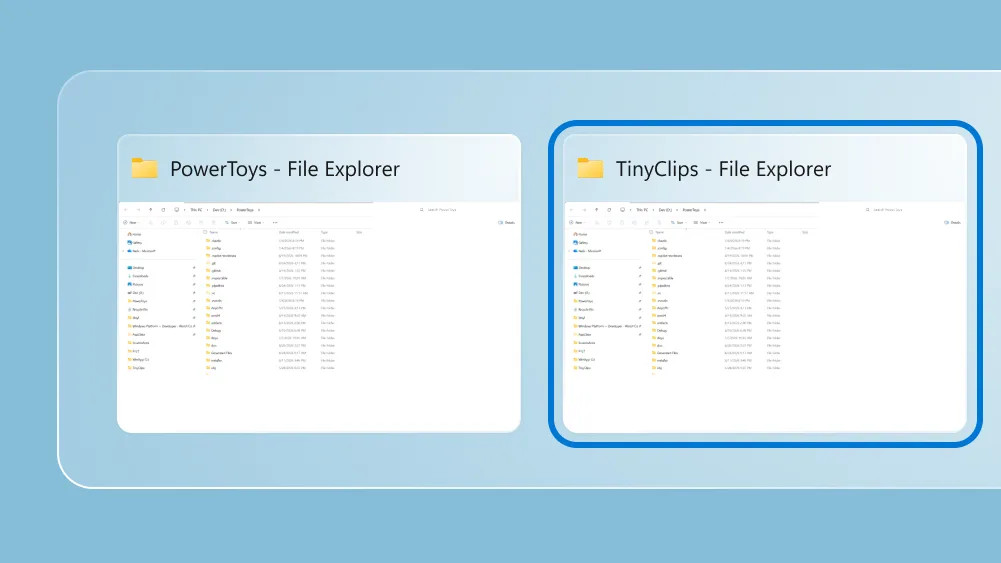Screen dimensions: 1001x563
Task: Select Pictures in PowerToys window sidebar
Action: click(135, 284)
